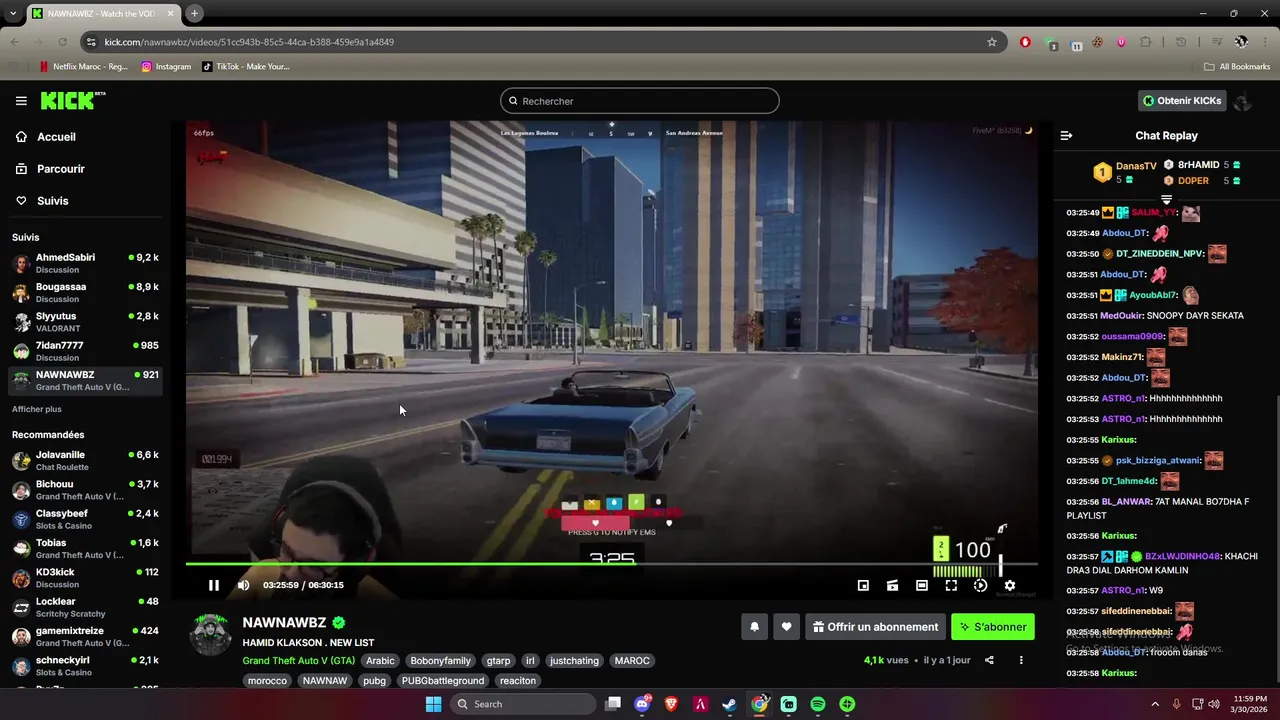Image resolution: width=1280 pixels, height=720 pixels.
Task: Open AhmedSabiri followed channel
Action: click(85, 264)
